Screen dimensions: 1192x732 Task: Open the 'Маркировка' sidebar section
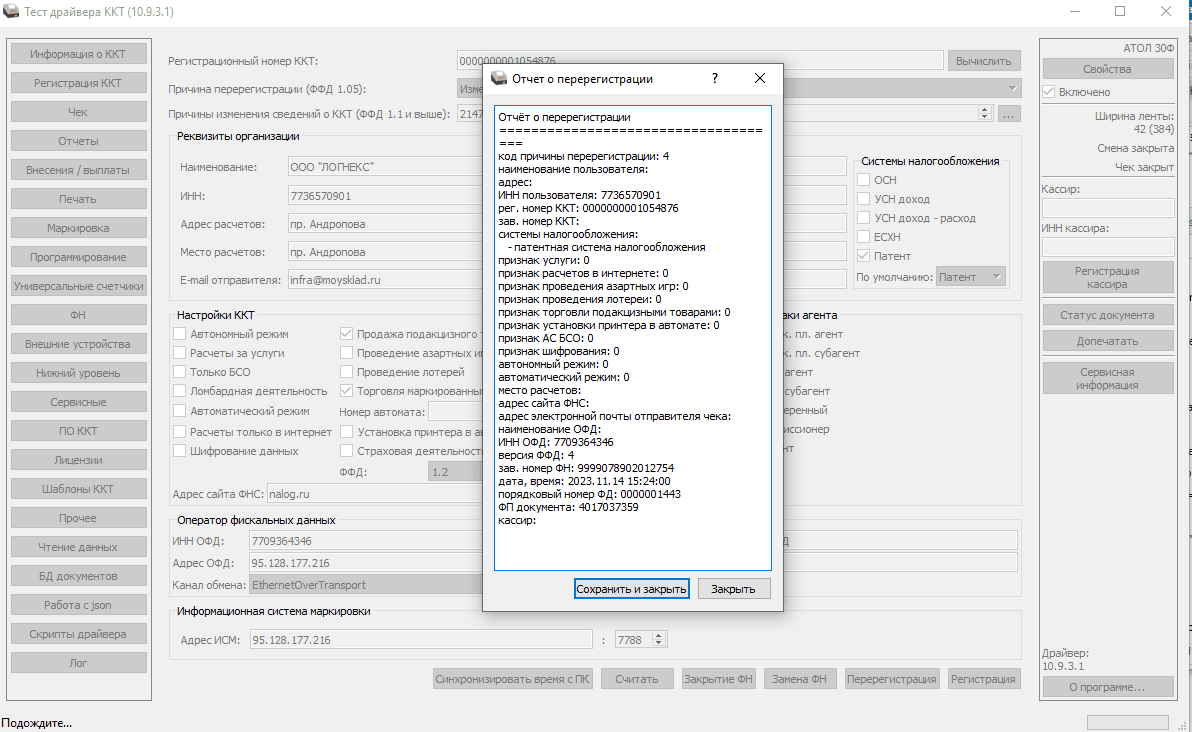click(78, 228)
